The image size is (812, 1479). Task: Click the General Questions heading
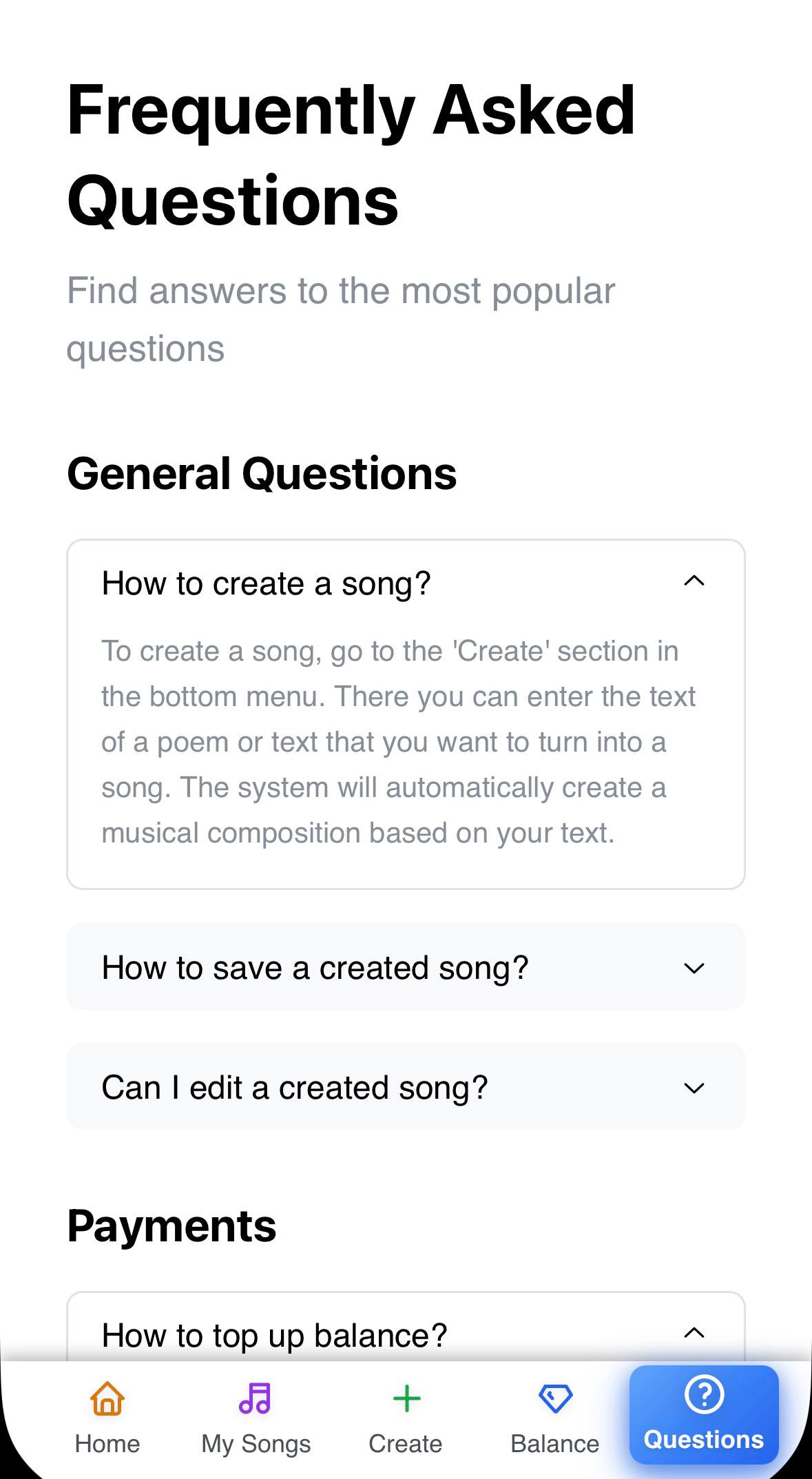pyautogui.click(x=262, y=473)
